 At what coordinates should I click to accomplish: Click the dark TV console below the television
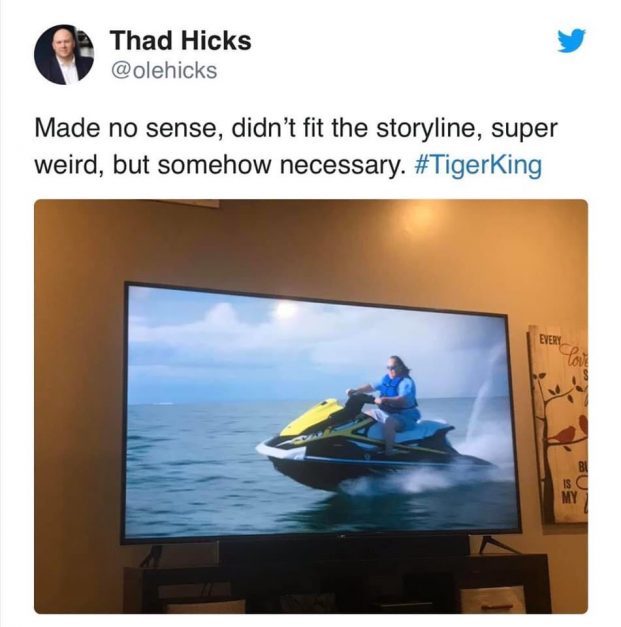[x=336, y=584]
